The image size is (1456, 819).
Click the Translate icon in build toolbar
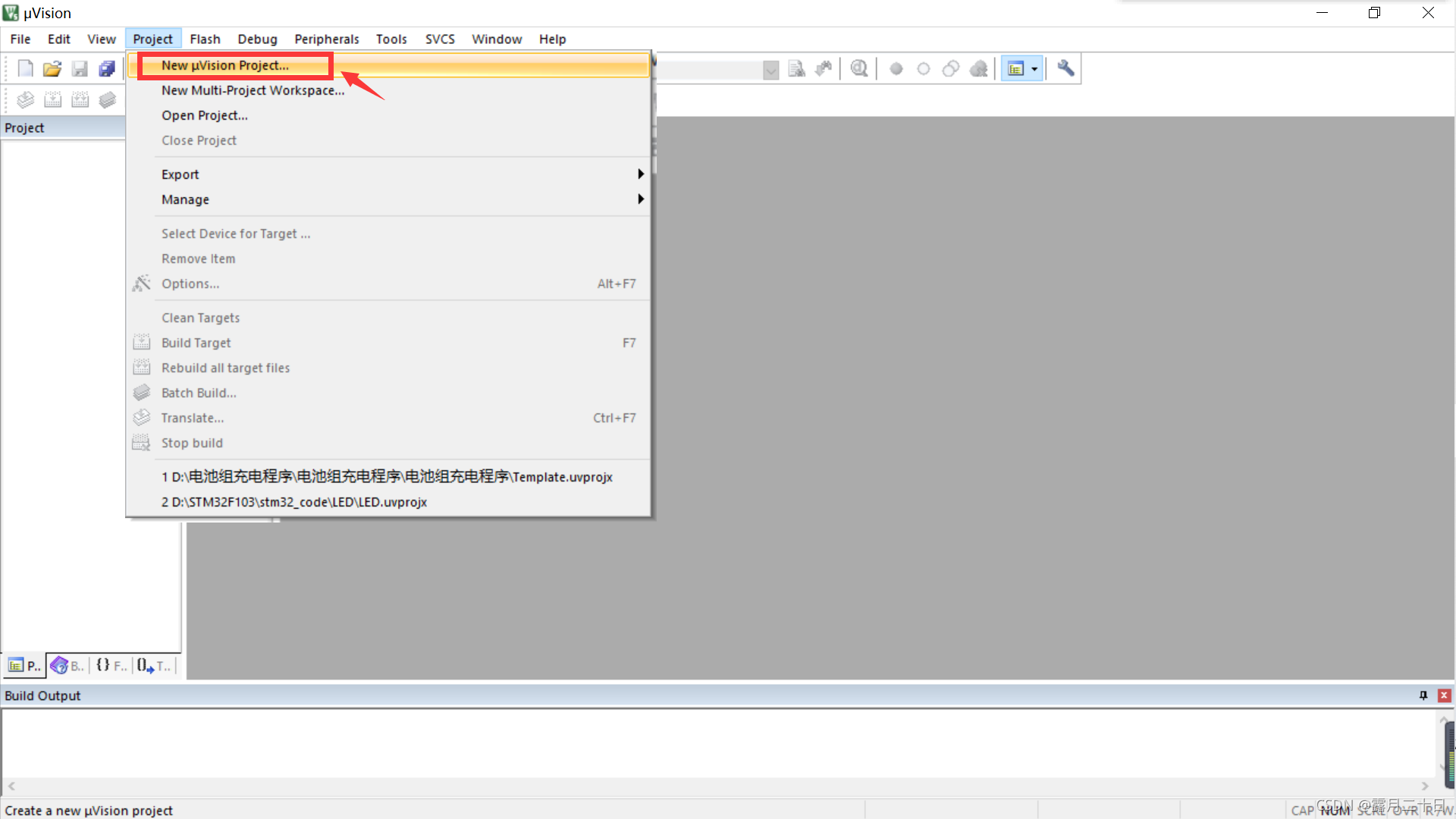[25, 99]
